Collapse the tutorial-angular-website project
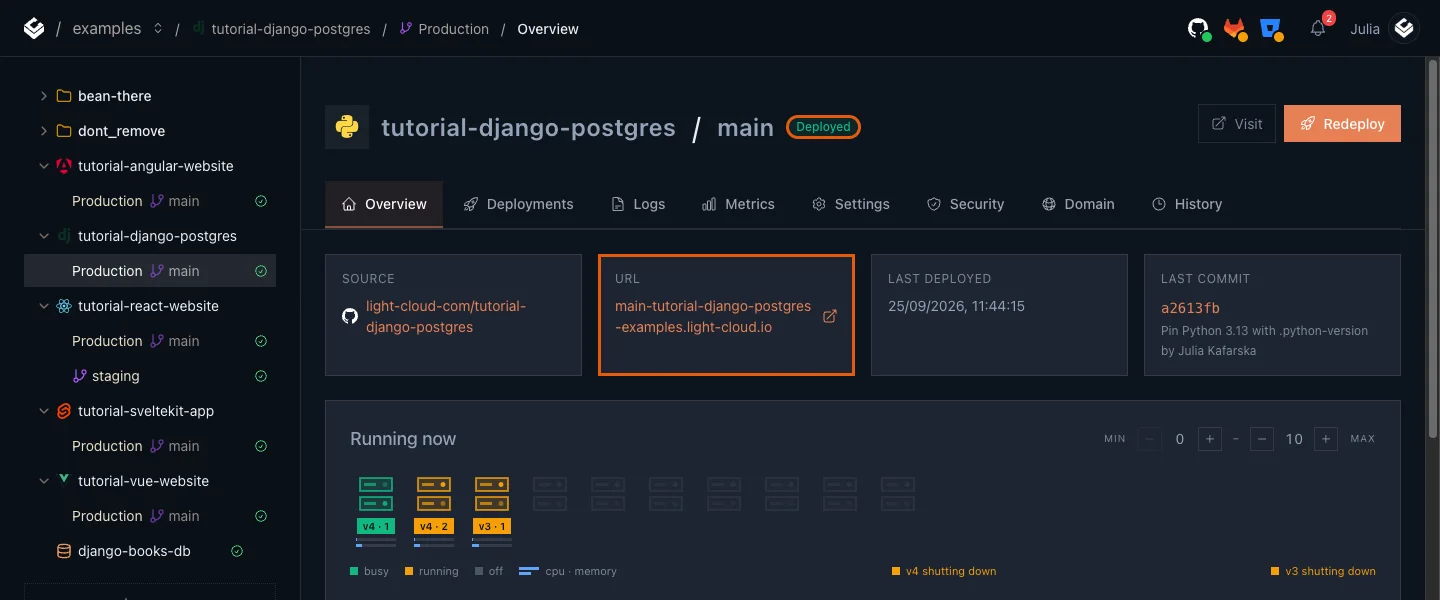 (x=43, y=166)
